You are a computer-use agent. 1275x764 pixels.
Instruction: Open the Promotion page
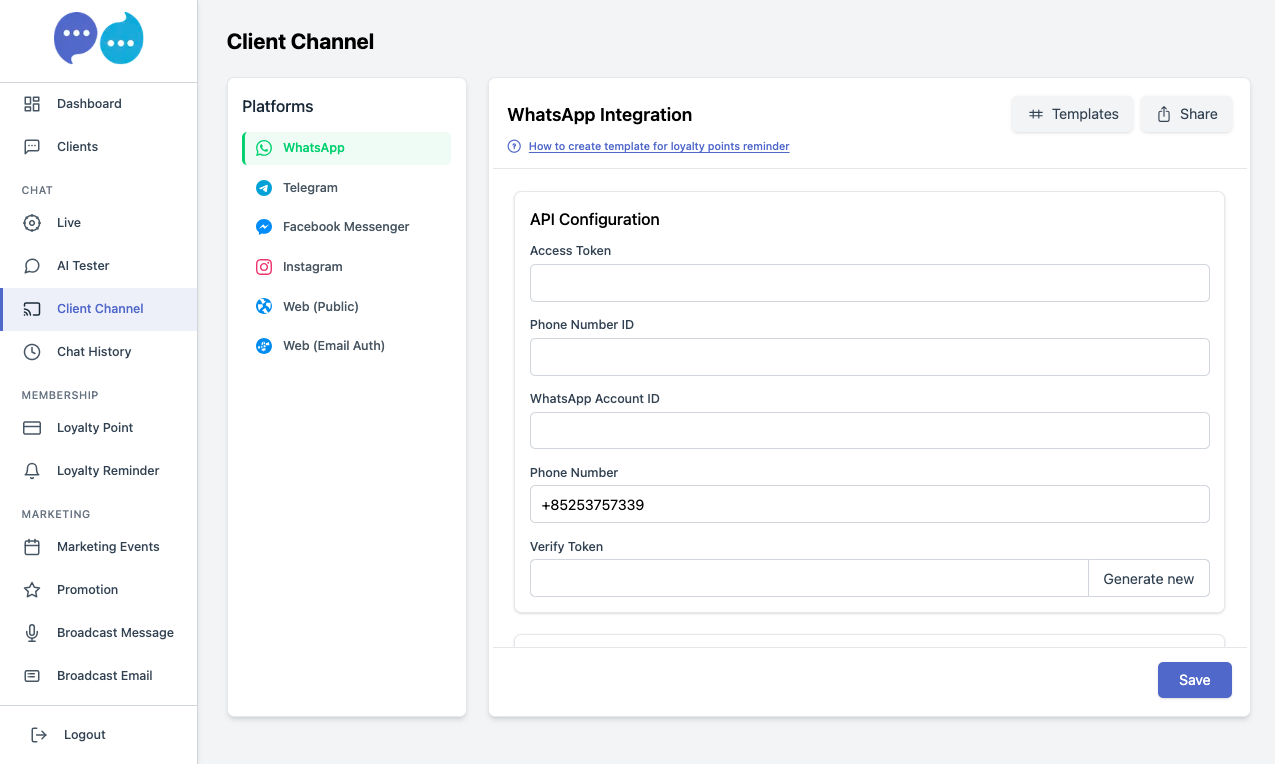point(99,590)
